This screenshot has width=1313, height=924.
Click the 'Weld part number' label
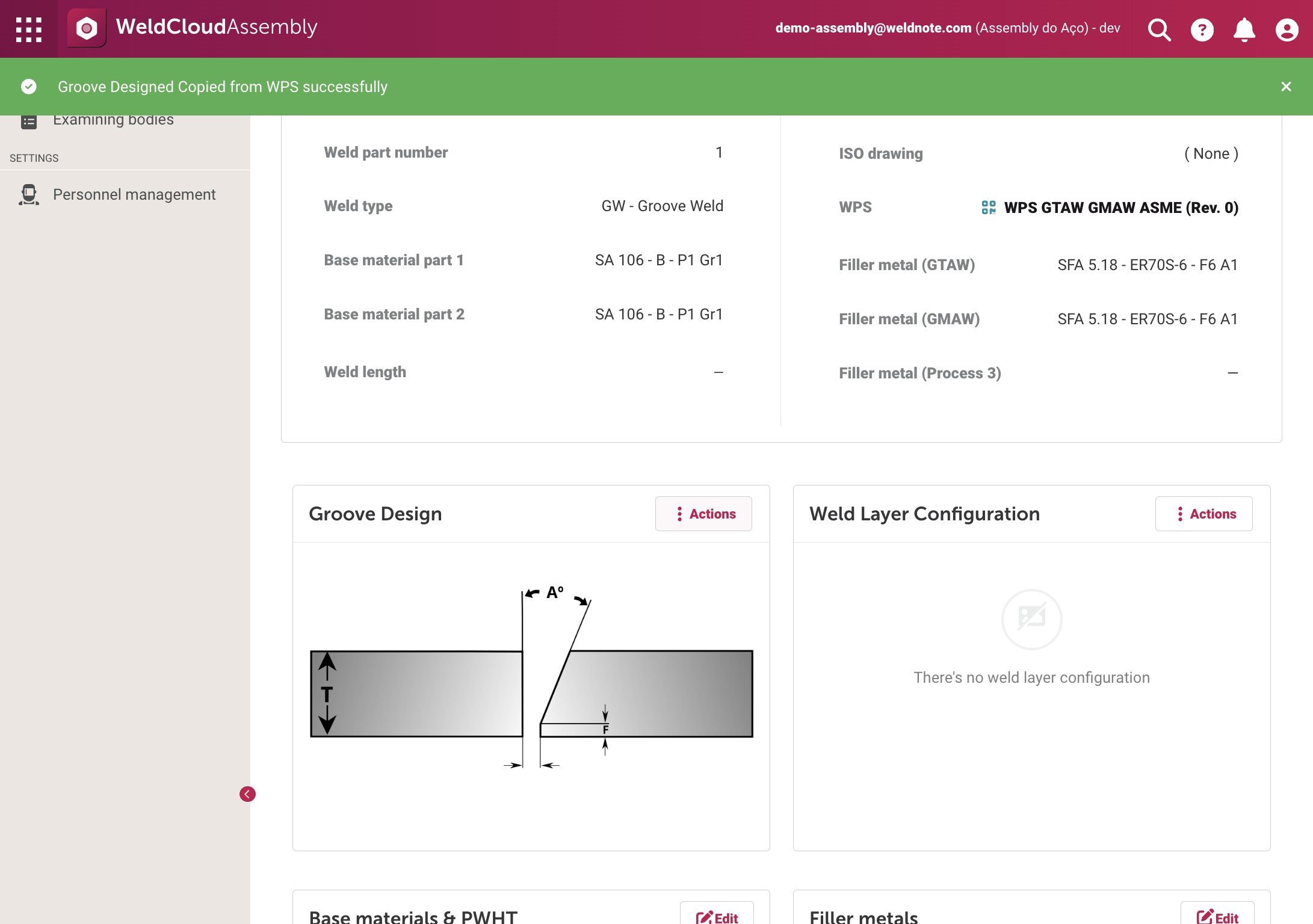pos(386,152)
